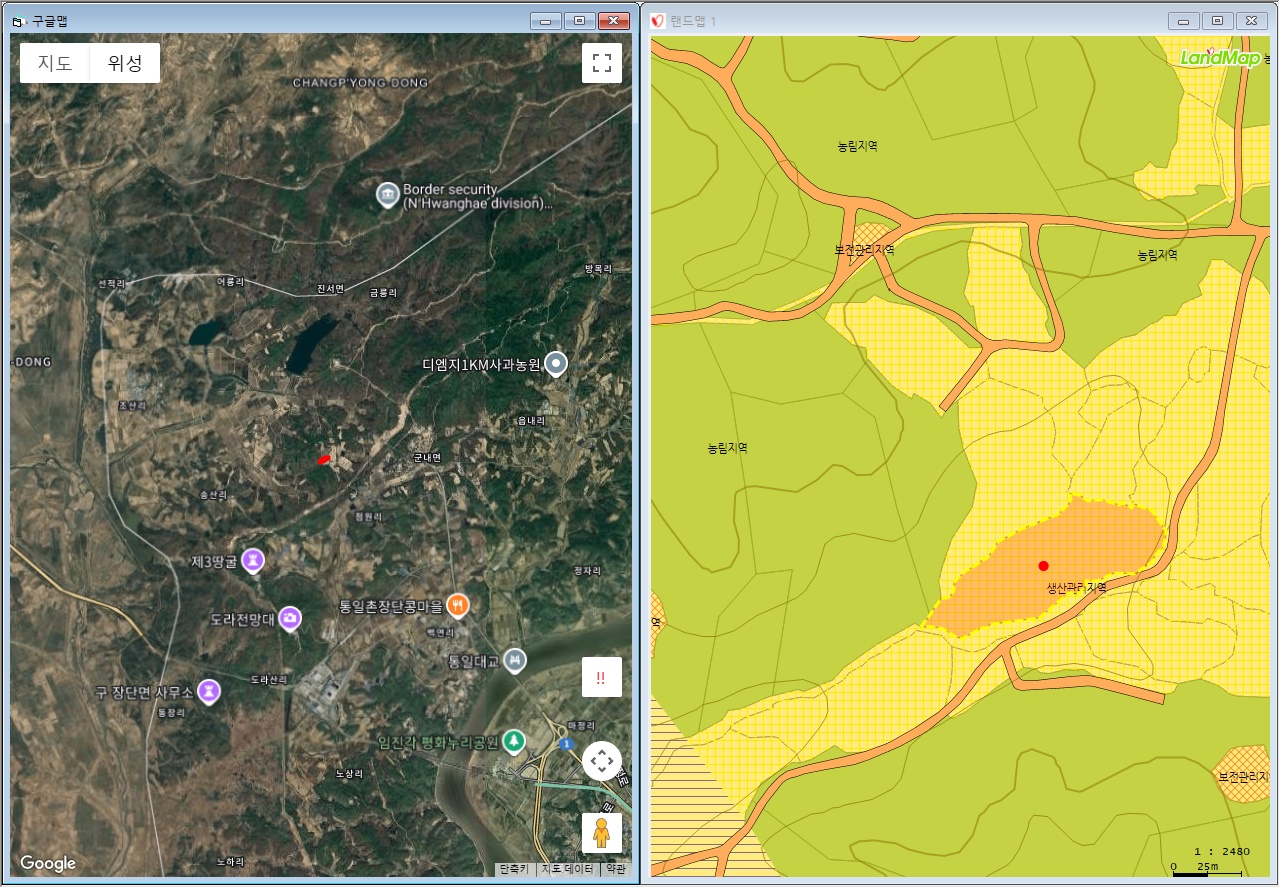Select the 디엠지1KM사과농원 location pin

click(x=557, y=364)
